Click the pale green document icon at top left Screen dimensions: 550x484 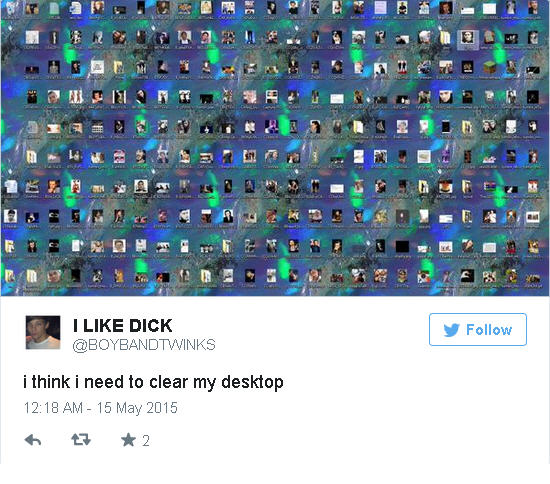coord(54,8)
